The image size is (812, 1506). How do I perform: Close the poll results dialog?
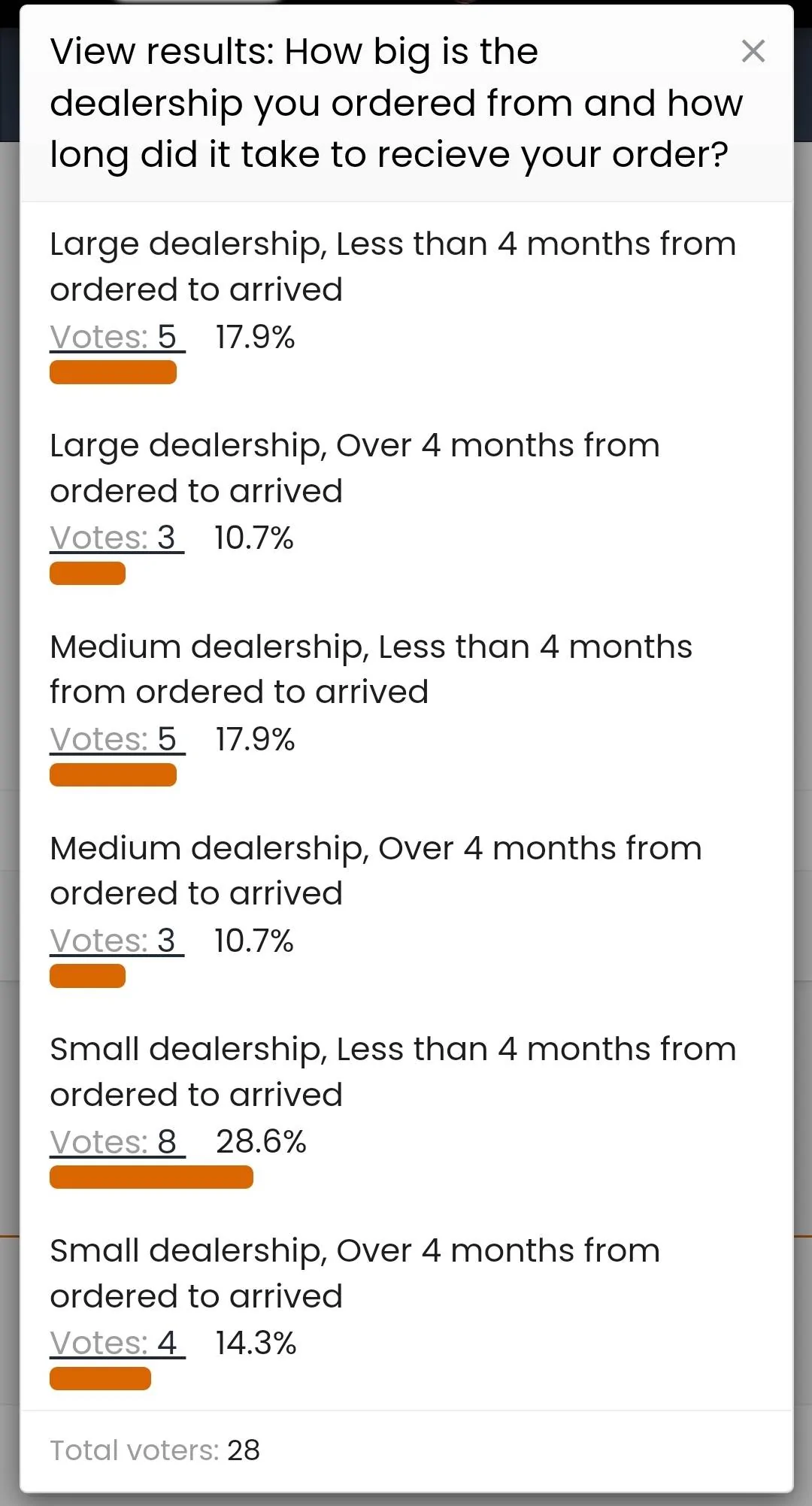click(x=753, y=51)
